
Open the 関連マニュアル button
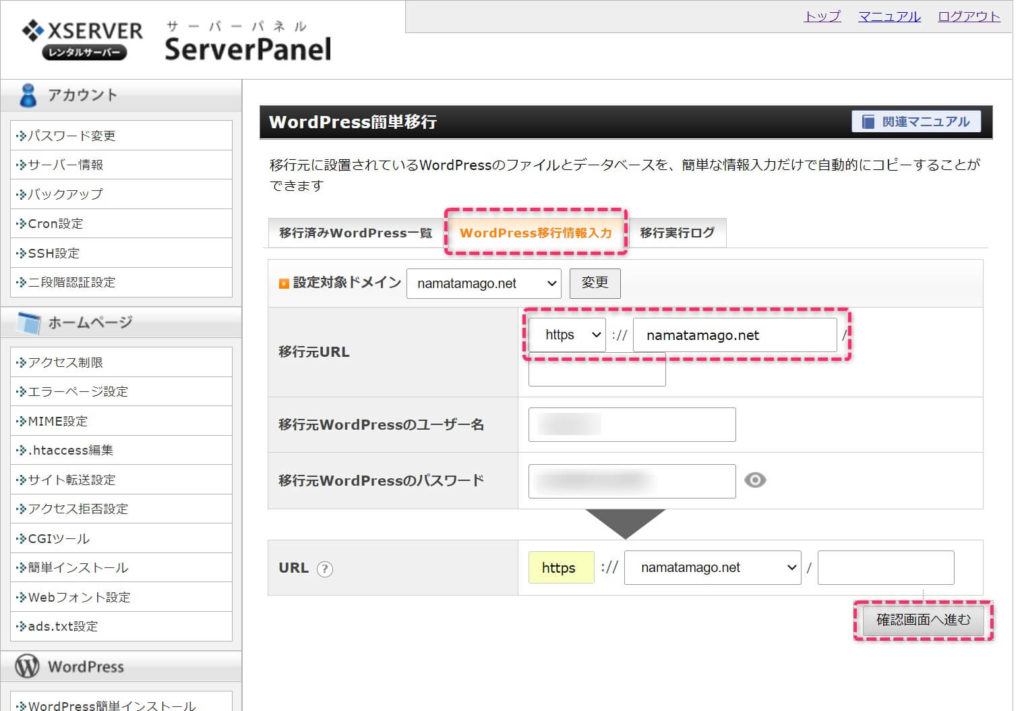[916, 121]
